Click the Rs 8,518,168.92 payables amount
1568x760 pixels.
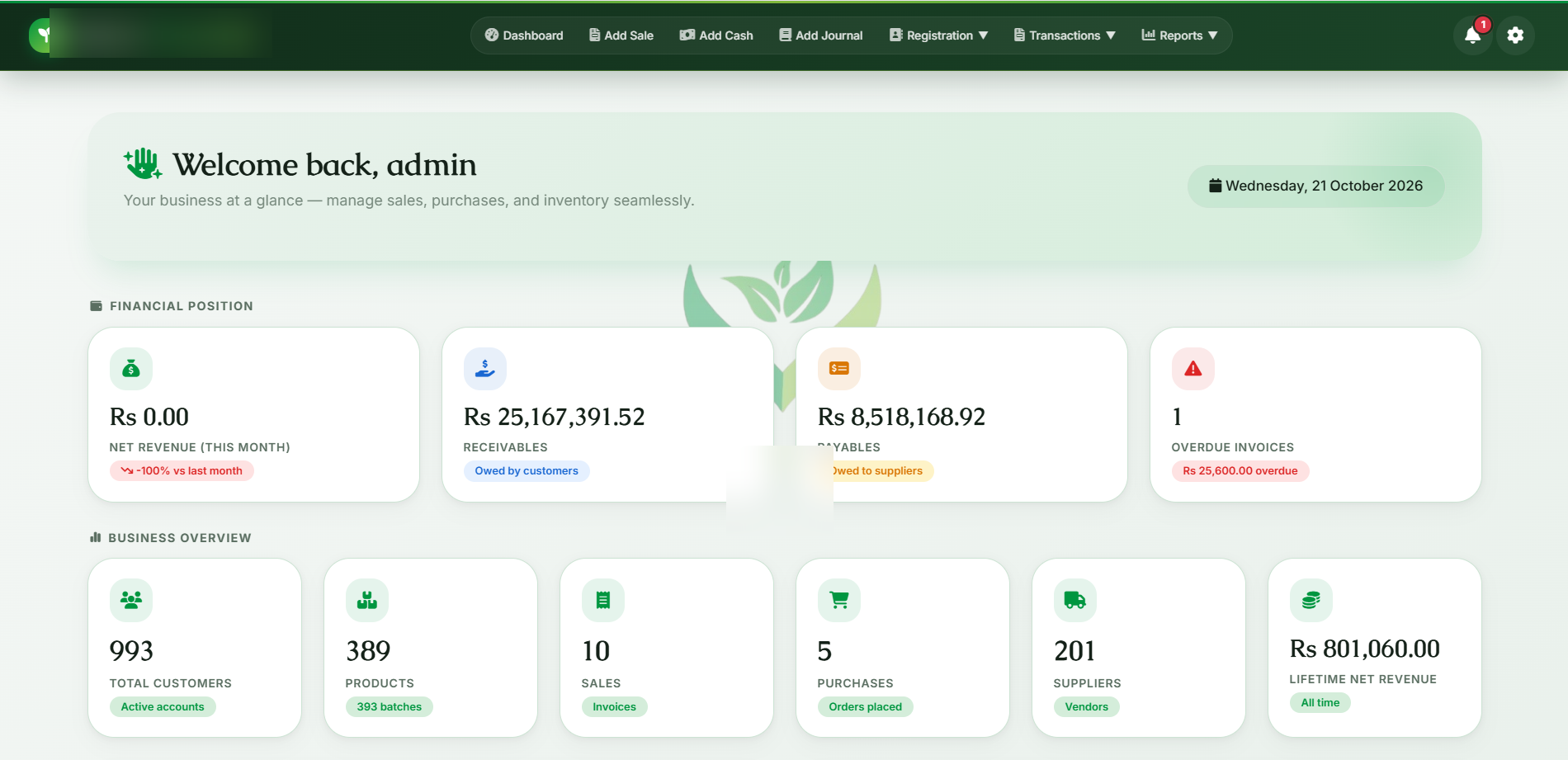[x=902, y=417]
